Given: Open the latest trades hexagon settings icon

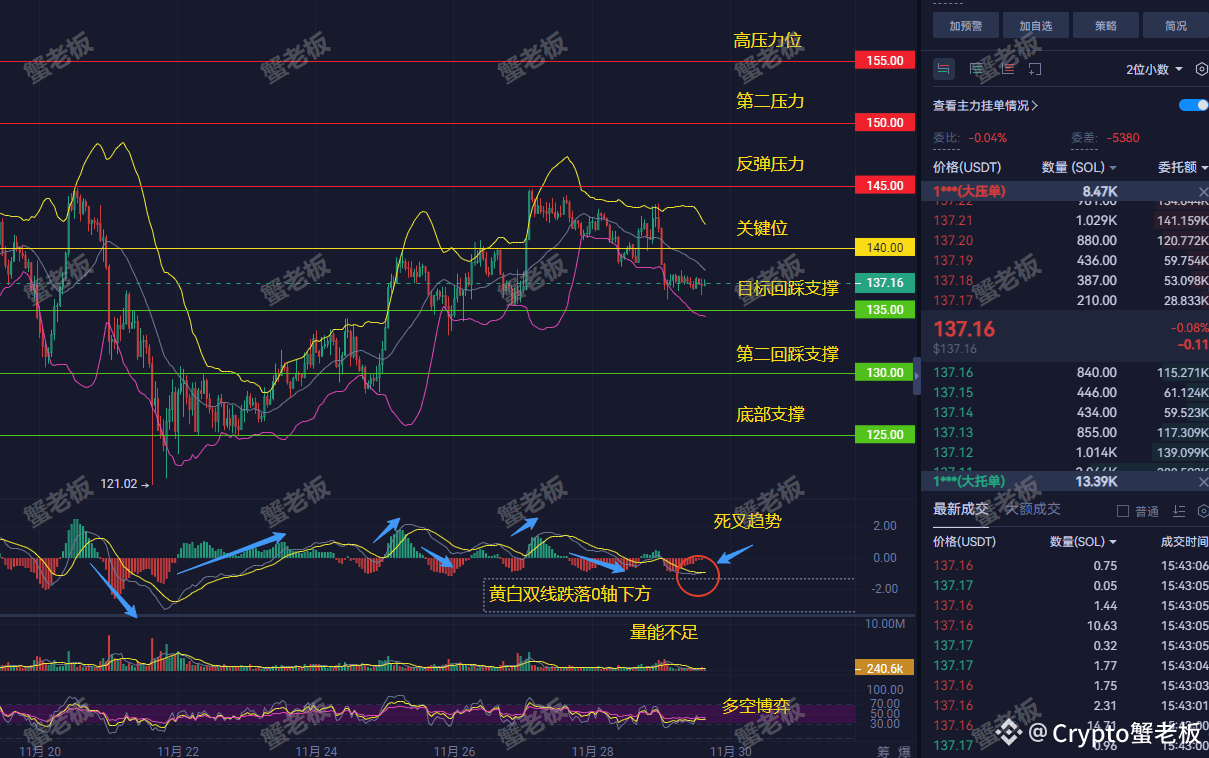Looking at the screenshot, I should [1203, 511].
